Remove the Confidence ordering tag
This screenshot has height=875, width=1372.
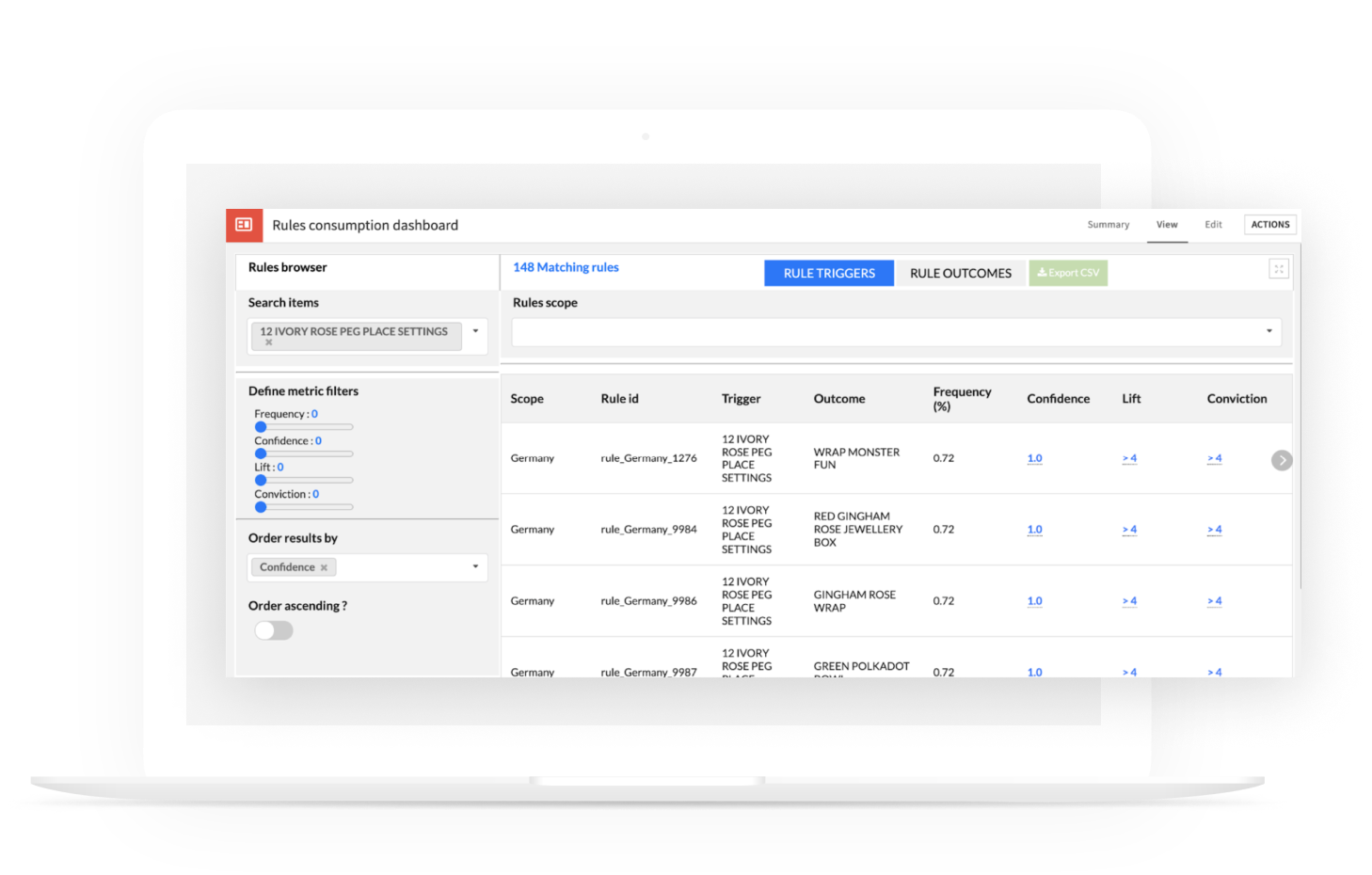click(324, 567)
